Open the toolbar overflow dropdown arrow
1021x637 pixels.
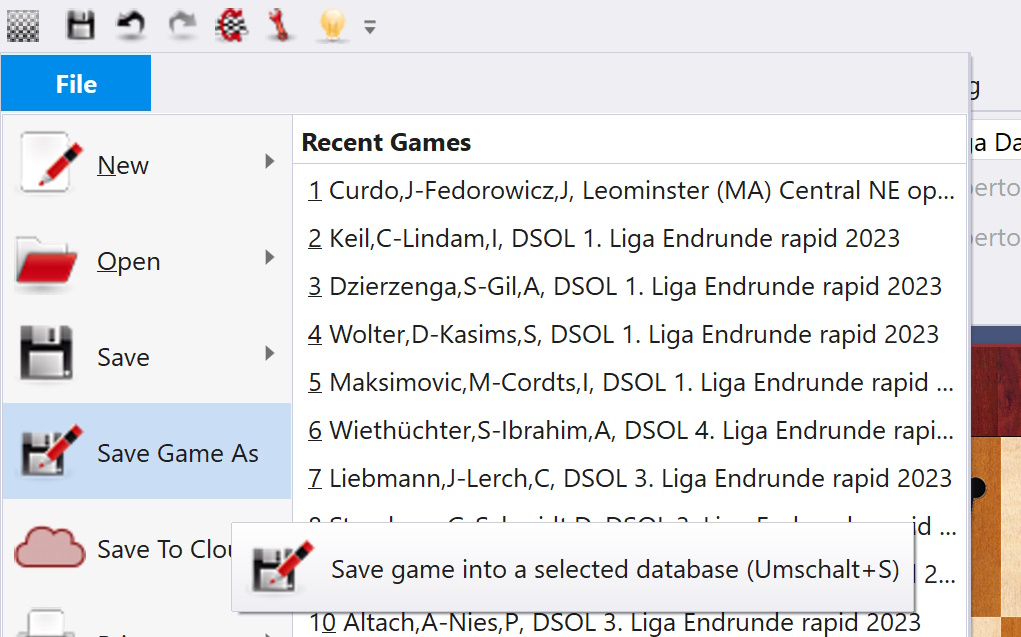[369, 27]
